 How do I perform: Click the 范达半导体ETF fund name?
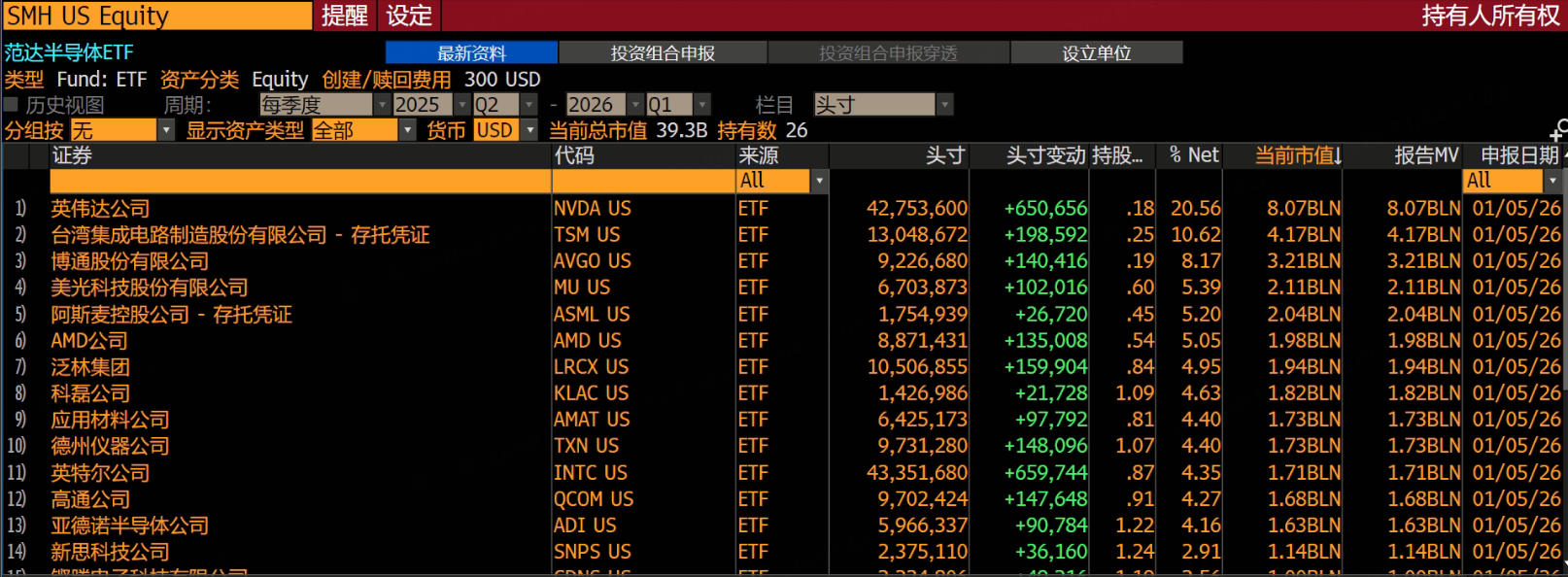68,52
